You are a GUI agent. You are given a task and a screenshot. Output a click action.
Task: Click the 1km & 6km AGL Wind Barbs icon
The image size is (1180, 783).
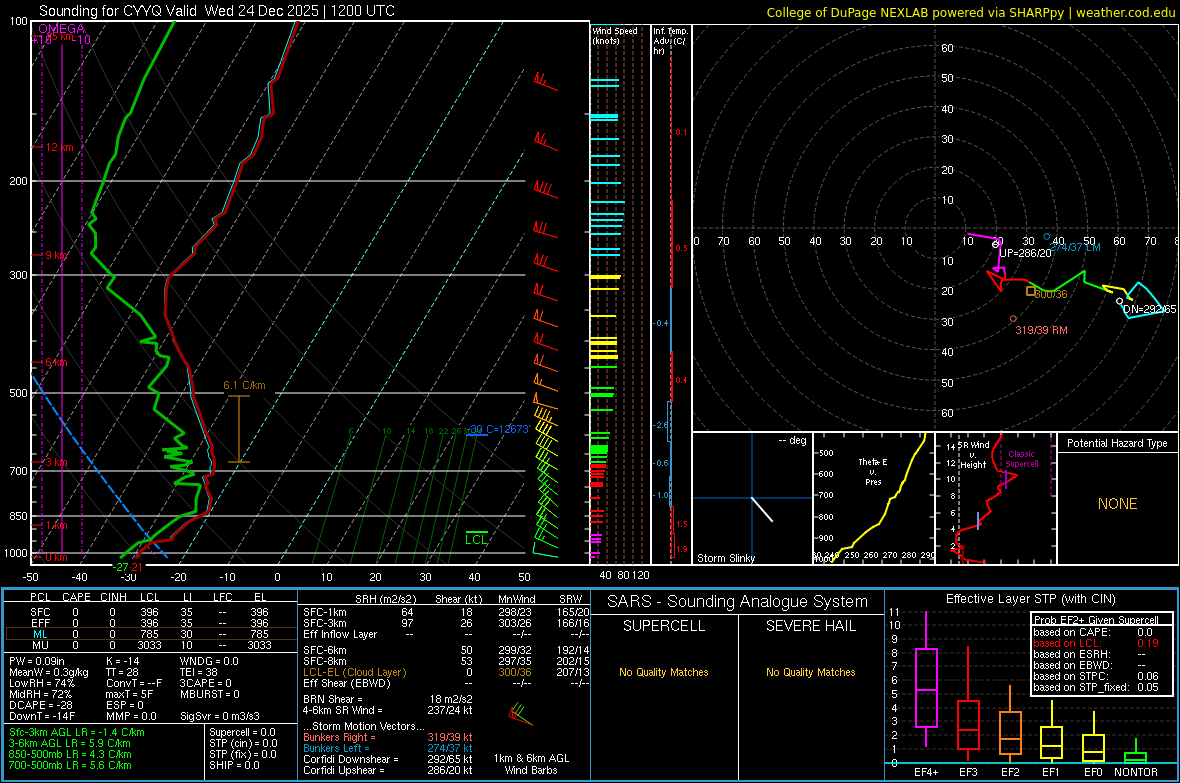520,713
